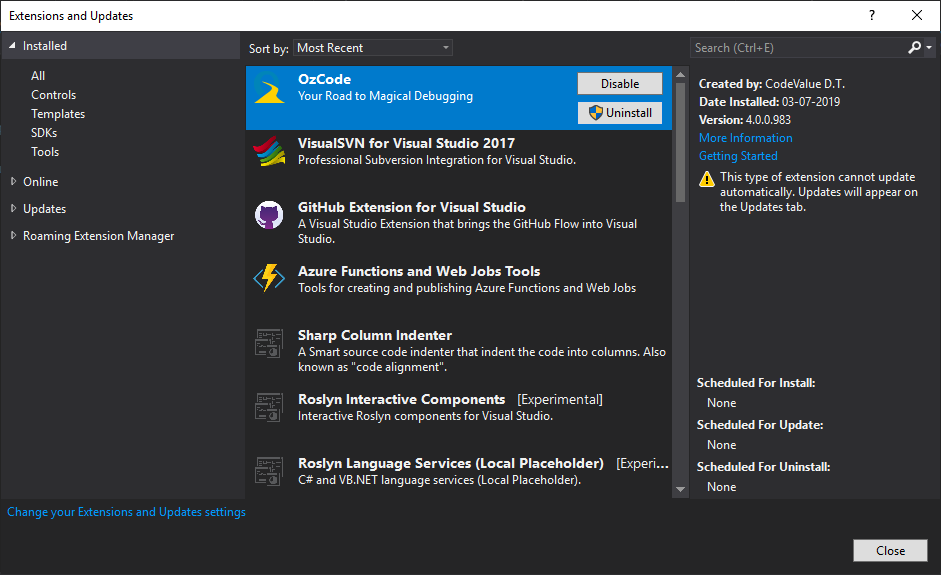Click the extension list scrollbar thumb
This screenshot has width=941, height=575.
(680, 142)
